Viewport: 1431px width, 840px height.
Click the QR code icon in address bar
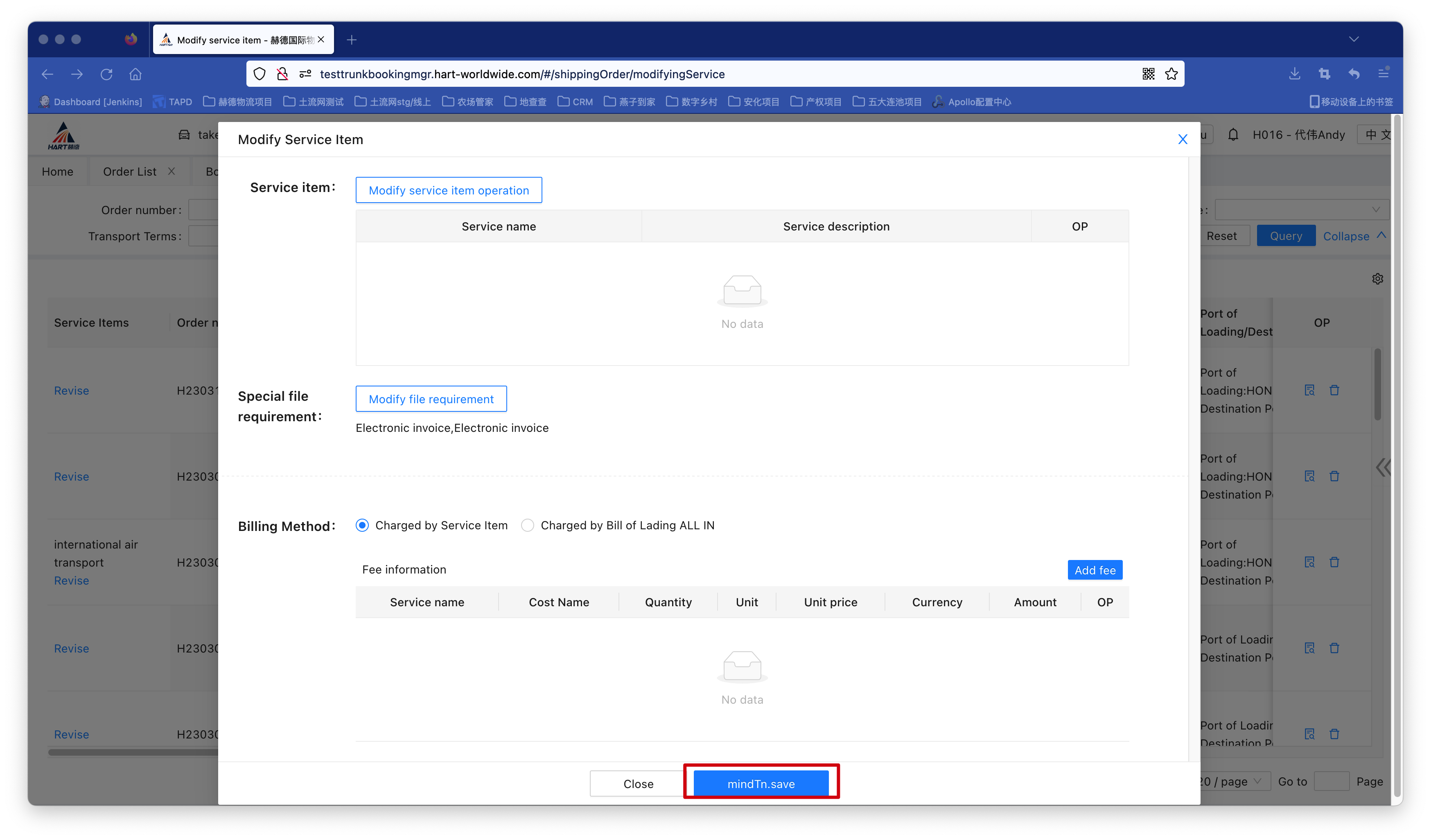(1148, 74)
